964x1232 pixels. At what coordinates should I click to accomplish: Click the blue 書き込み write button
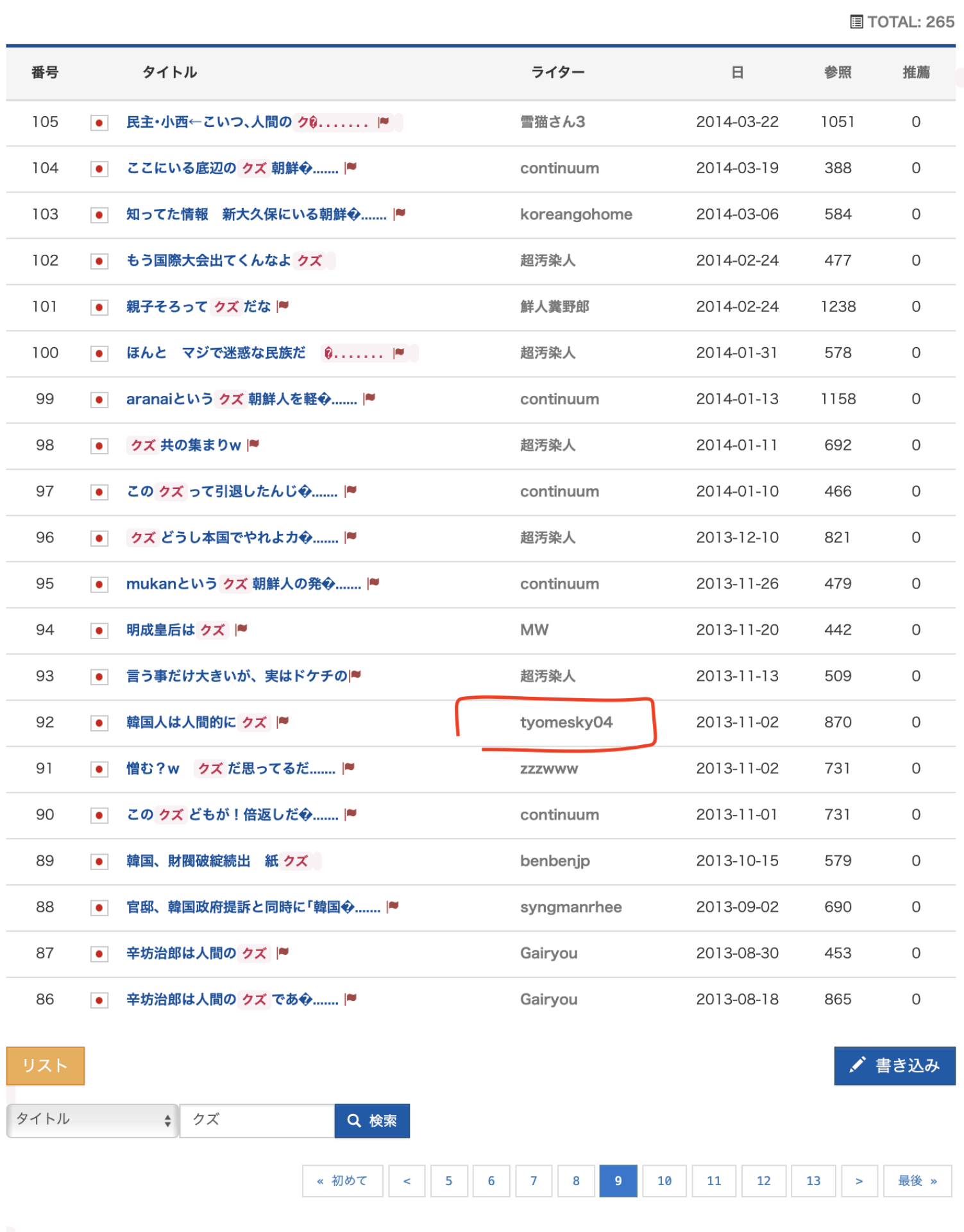[x=894, y=1066]
